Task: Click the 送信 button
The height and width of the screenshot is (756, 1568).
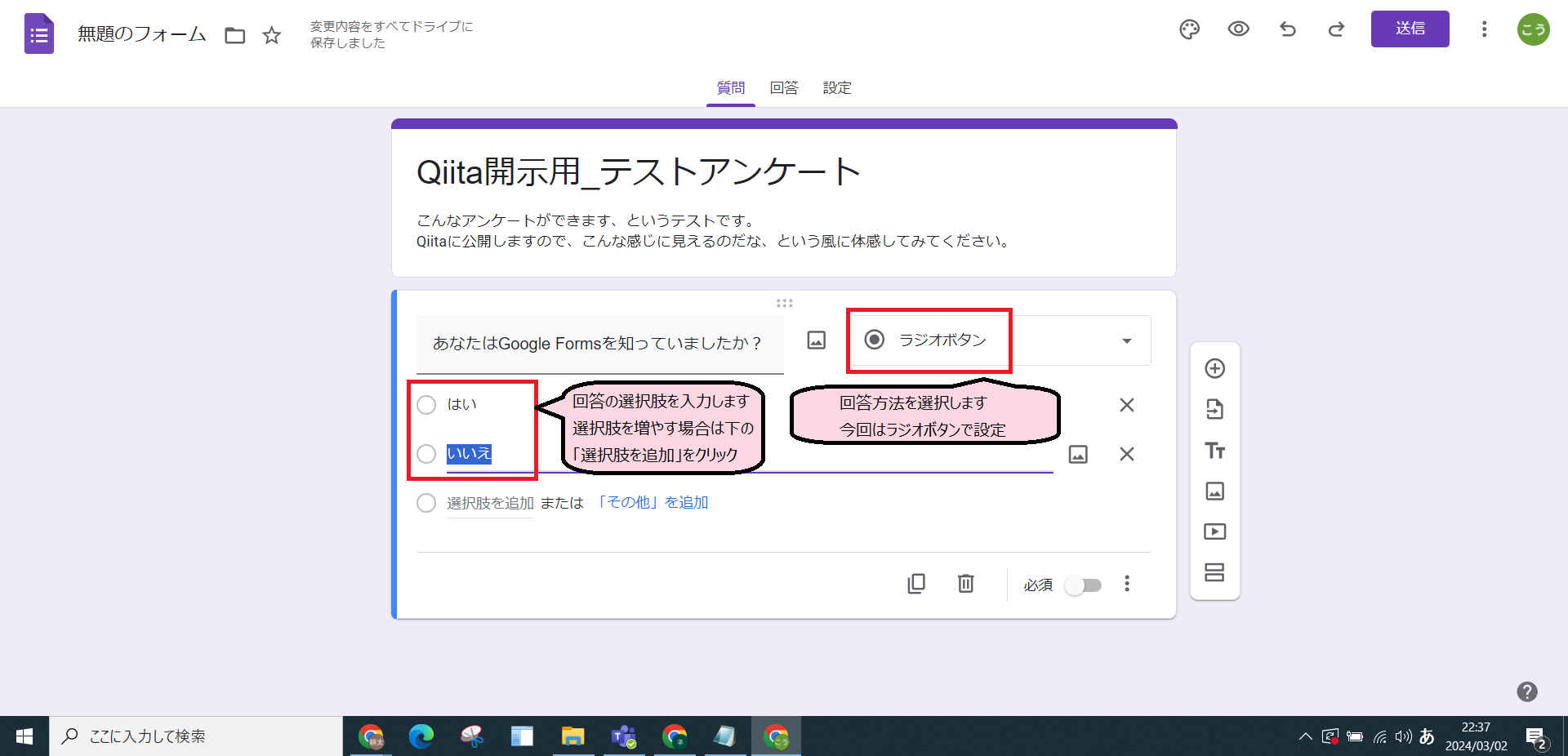Action: click(x=1410, y=29)
